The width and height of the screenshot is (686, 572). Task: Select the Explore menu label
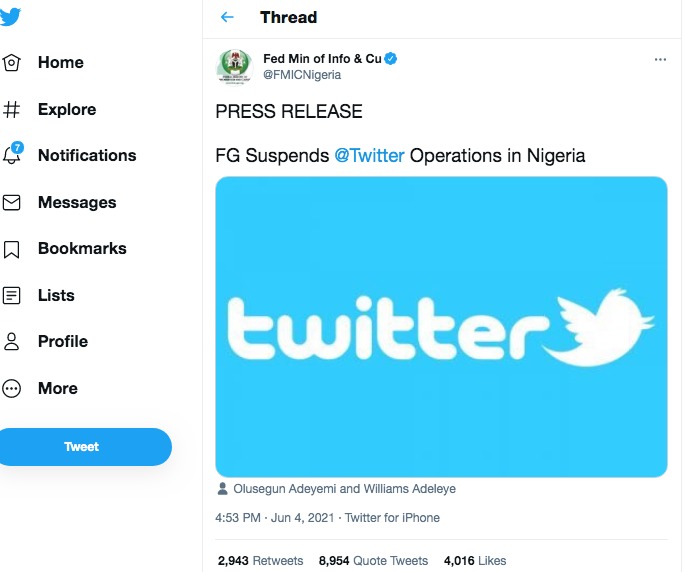coord(67,109)
